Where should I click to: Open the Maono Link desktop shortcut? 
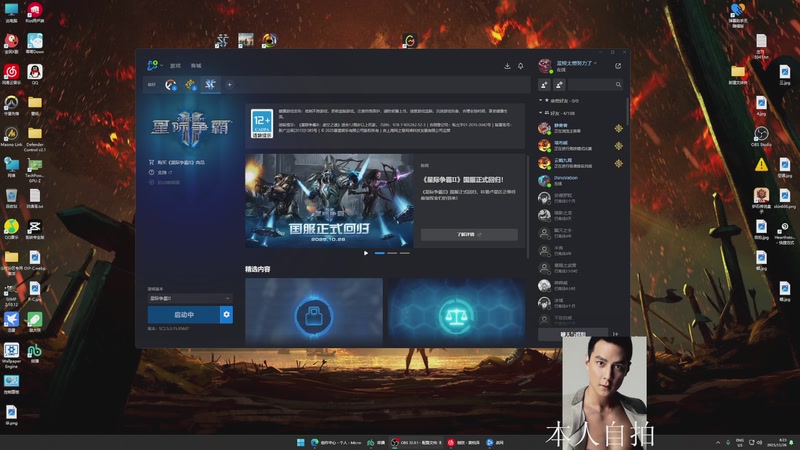coord(11,137)
